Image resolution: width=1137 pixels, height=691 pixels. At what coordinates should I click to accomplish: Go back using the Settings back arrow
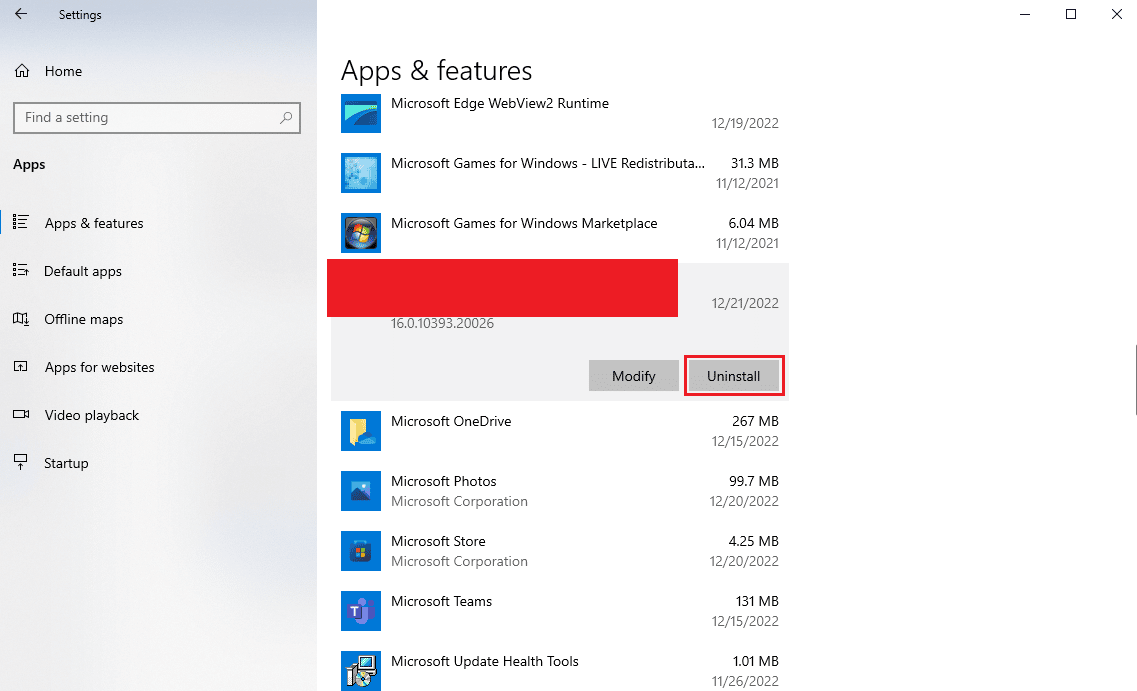(21, 14)
